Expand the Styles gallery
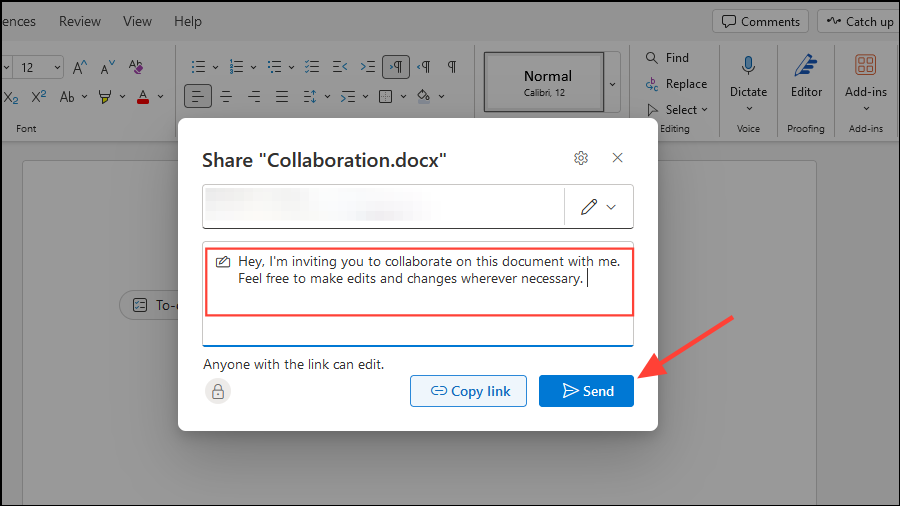Screen dimensions: 900x506 pos(613,84)
